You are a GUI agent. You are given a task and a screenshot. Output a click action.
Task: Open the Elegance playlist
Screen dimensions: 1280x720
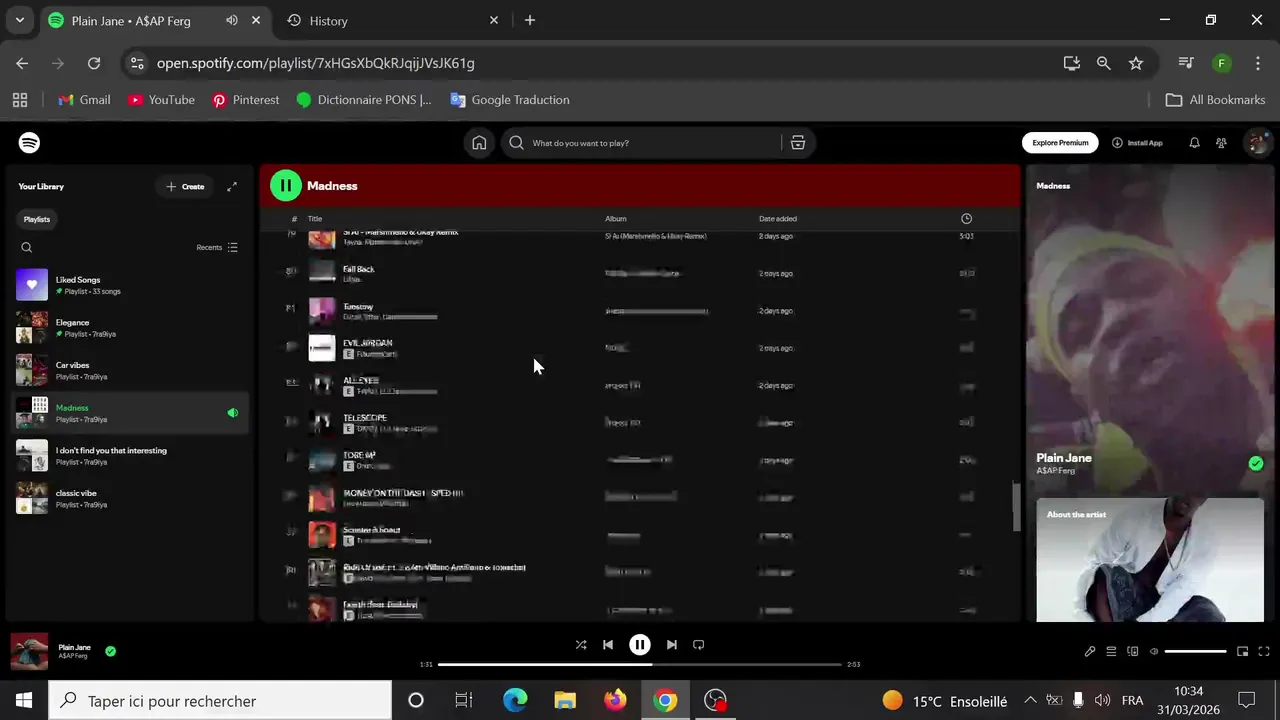pos(130,328)
